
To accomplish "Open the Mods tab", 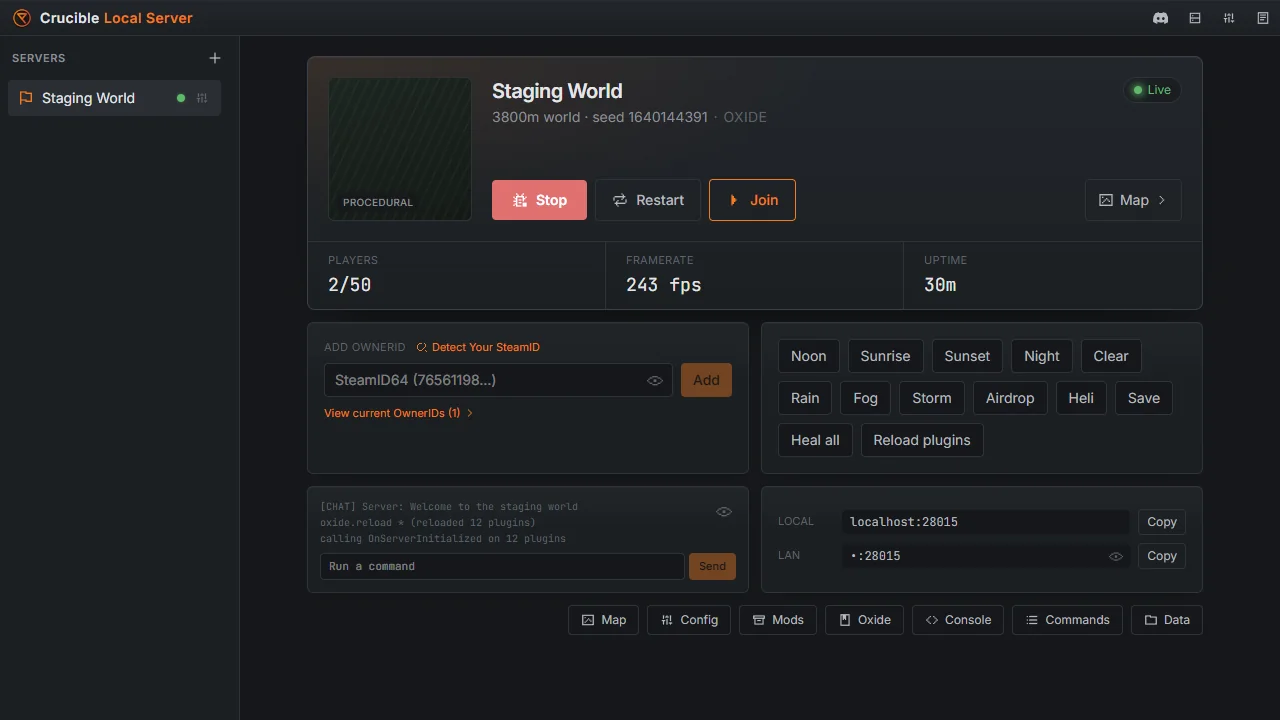I will pyautogui.click(x=778, y=620).
